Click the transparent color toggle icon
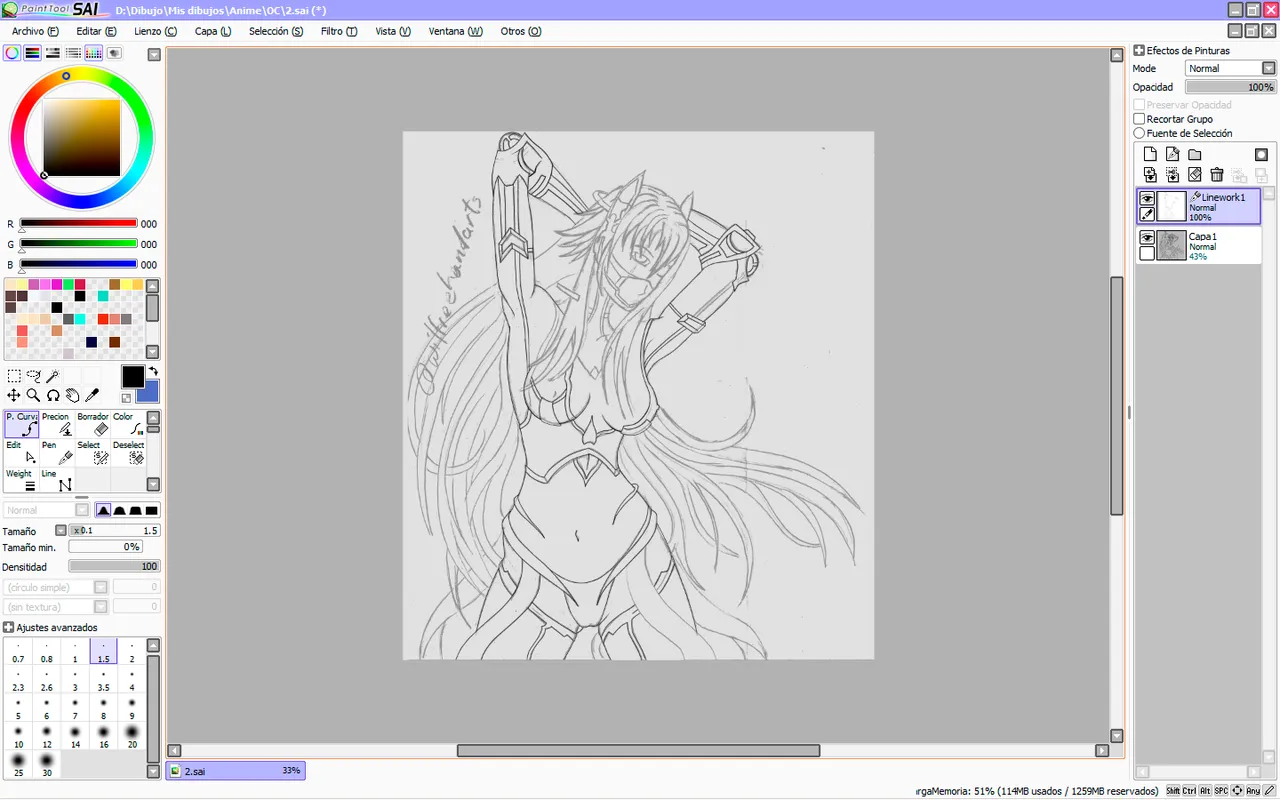 pyautogui.click(x=127, y=398)
